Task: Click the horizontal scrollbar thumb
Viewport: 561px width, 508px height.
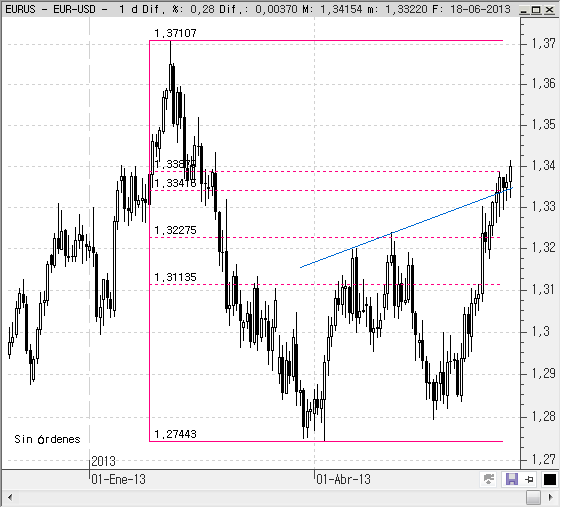Action: pyautogui.click(x=533, y=497)
